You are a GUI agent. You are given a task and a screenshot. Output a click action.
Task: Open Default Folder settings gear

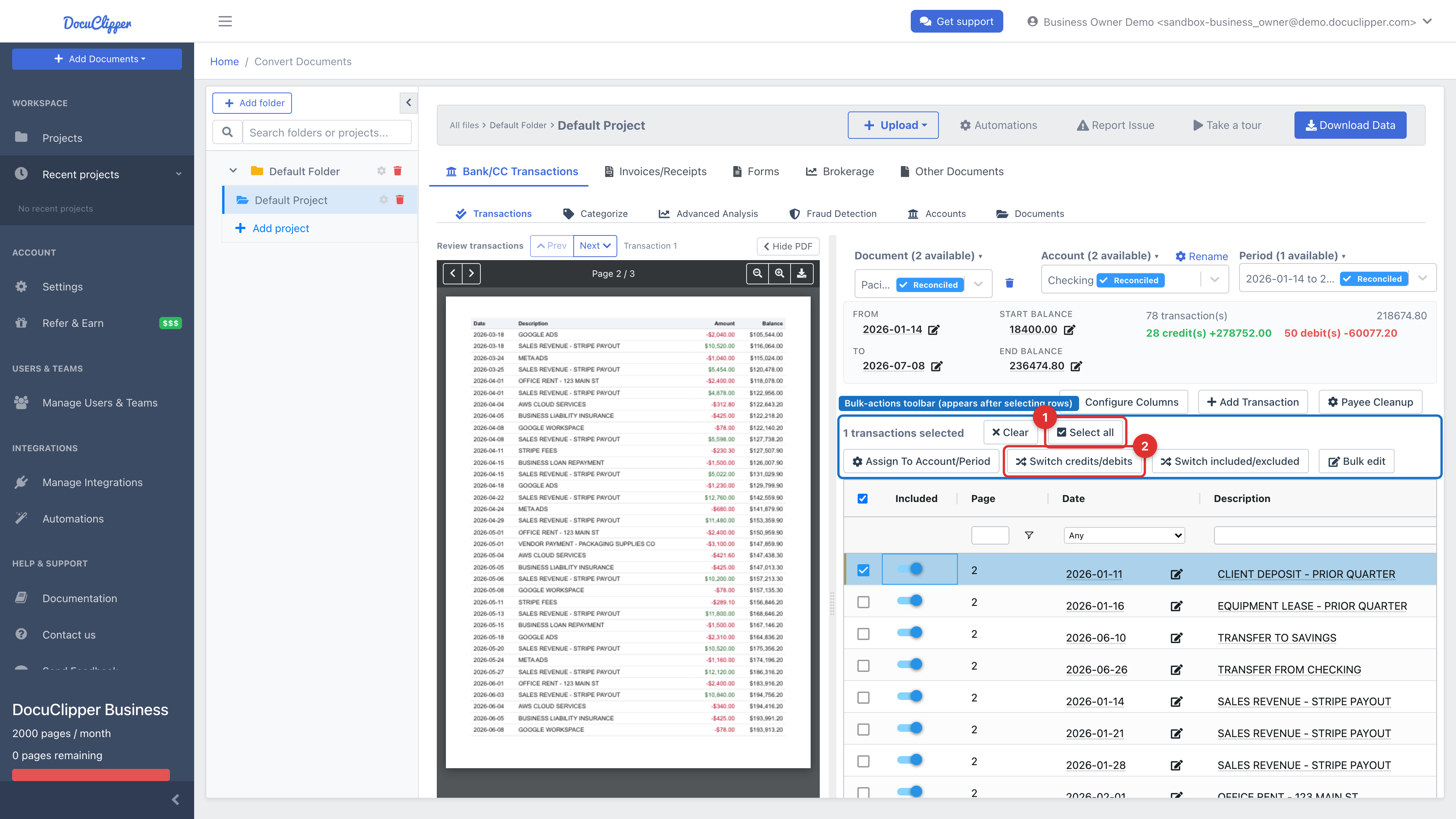tap(381, 171)
